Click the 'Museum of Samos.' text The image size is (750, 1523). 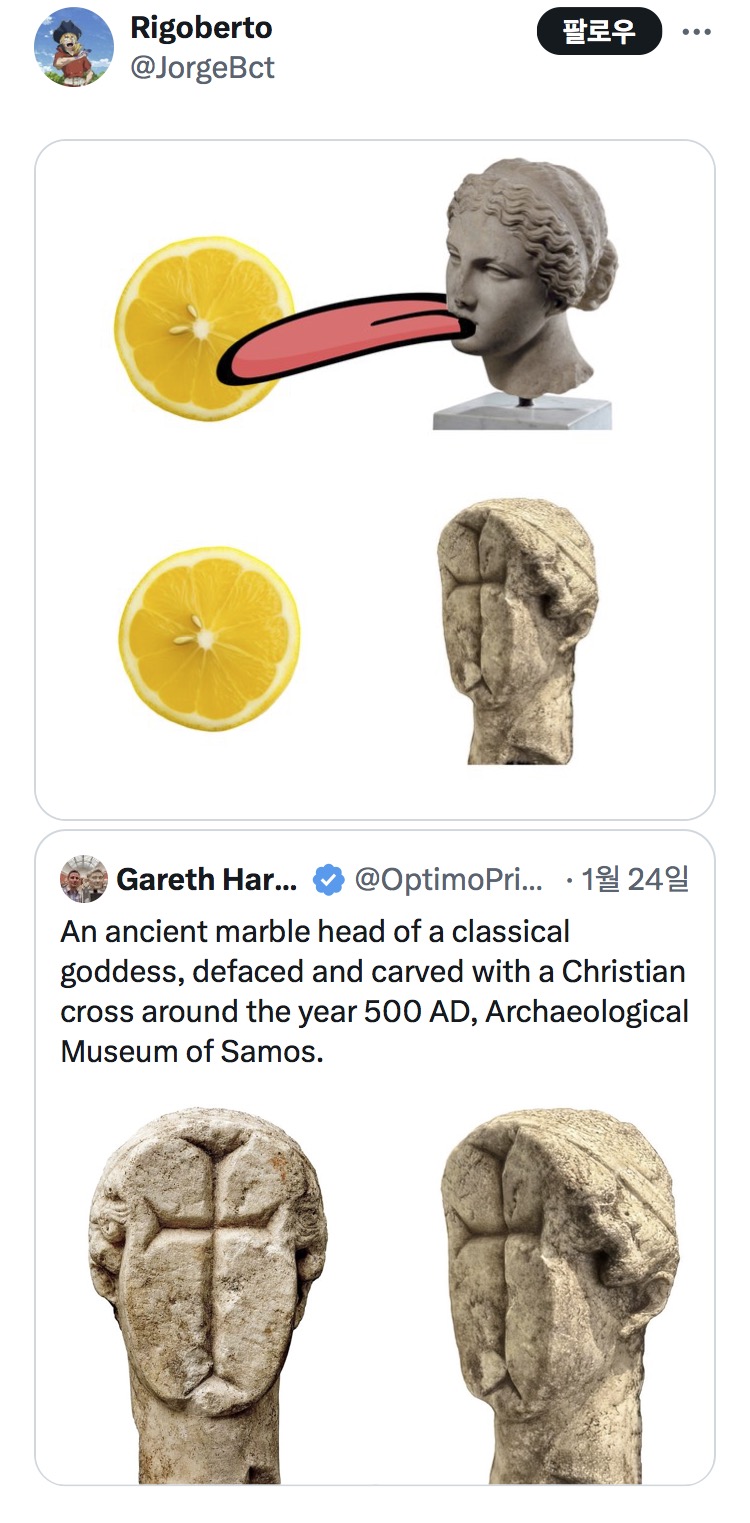click(192, 1052)
